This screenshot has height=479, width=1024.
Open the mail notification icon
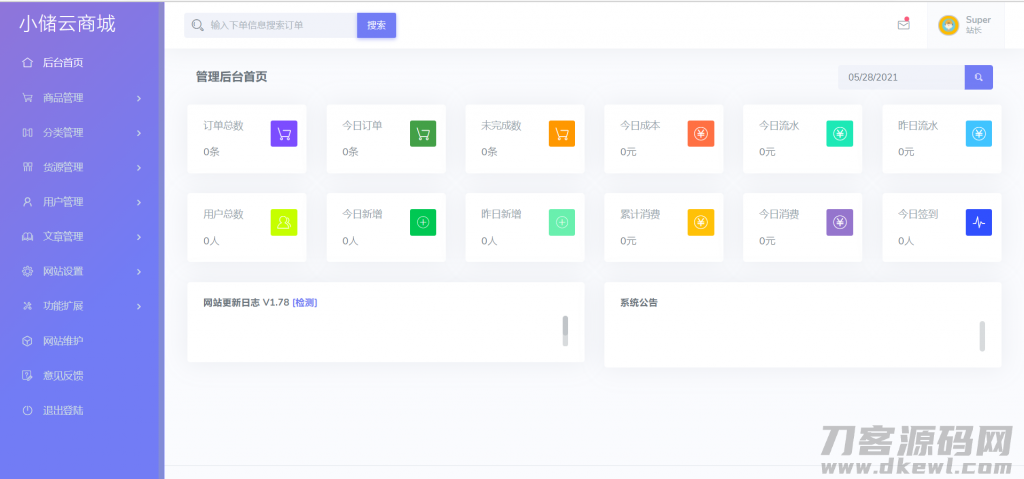click(903, 25)
